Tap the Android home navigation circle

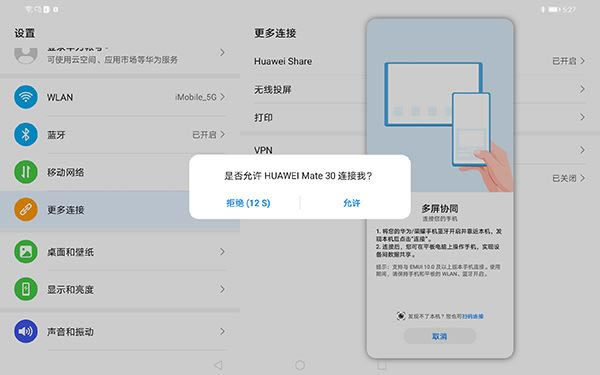click(300, 365)
